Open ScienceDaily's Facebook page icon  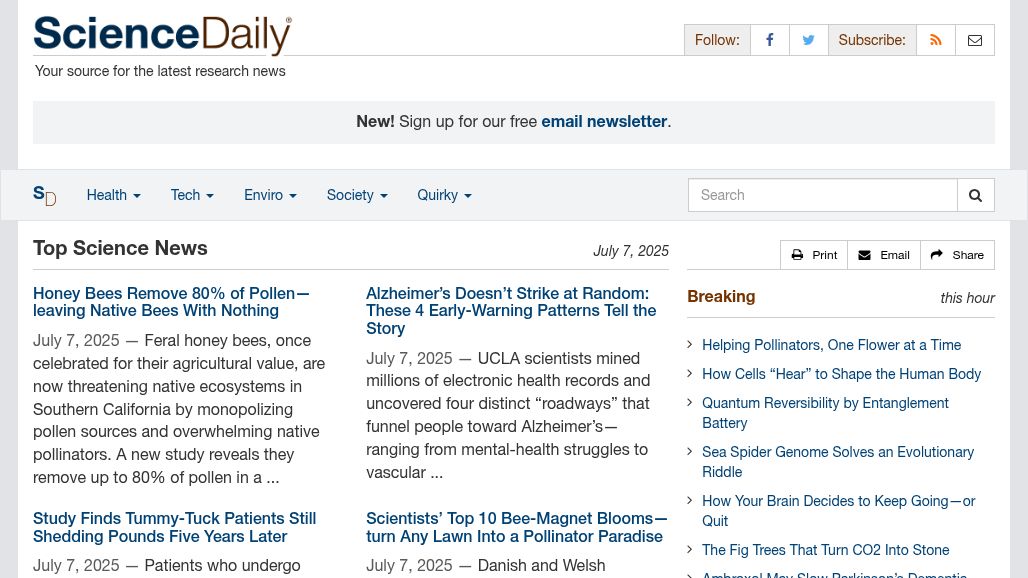click(770, 40)
